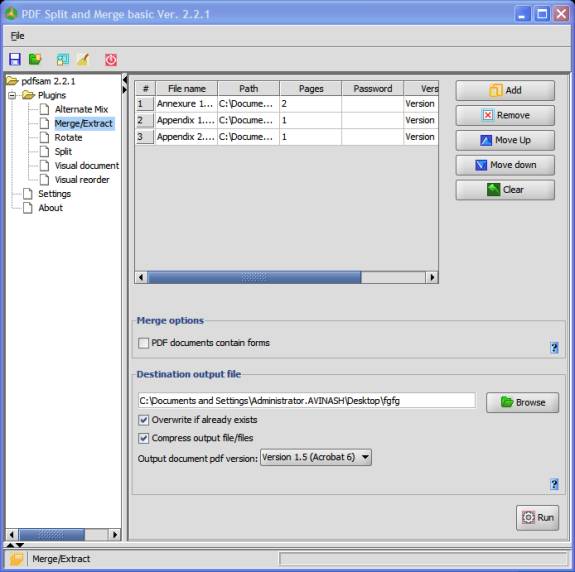This screenshot has width=575, height=572.
Task: Click the help icon in Destination output file
Action: coord(554,484)
